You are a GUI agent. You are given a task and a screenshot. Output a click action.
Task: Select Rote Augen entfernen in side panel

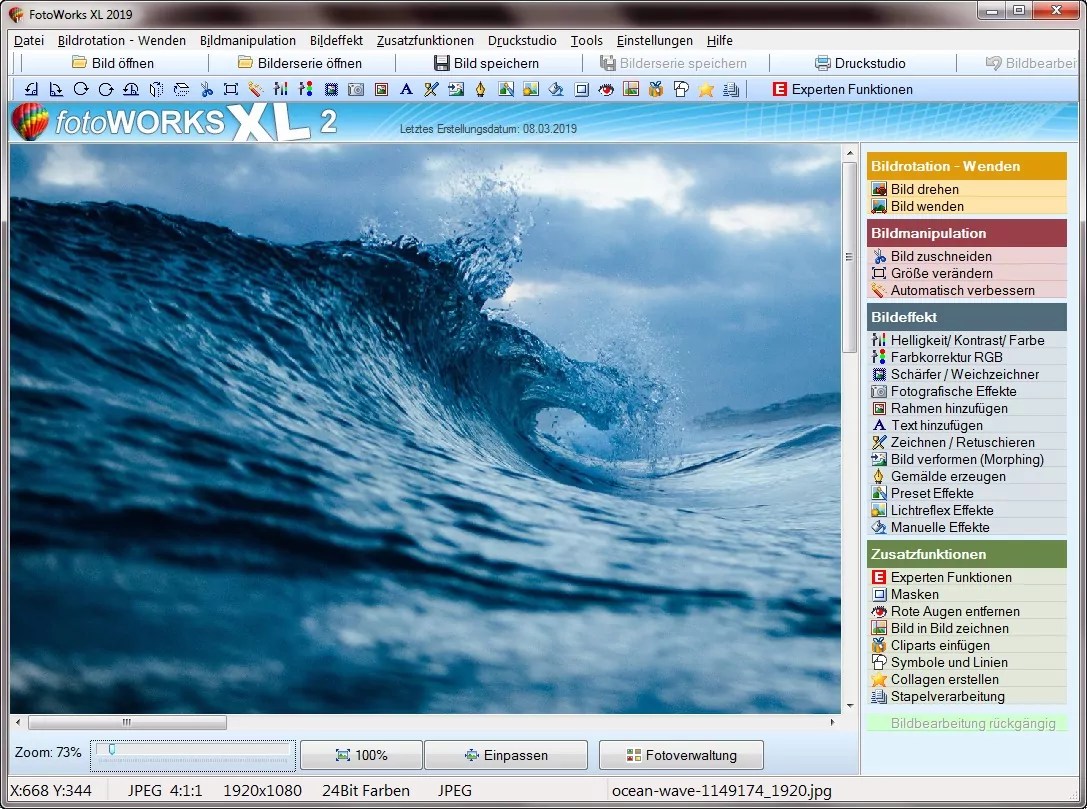pos(966,611)
